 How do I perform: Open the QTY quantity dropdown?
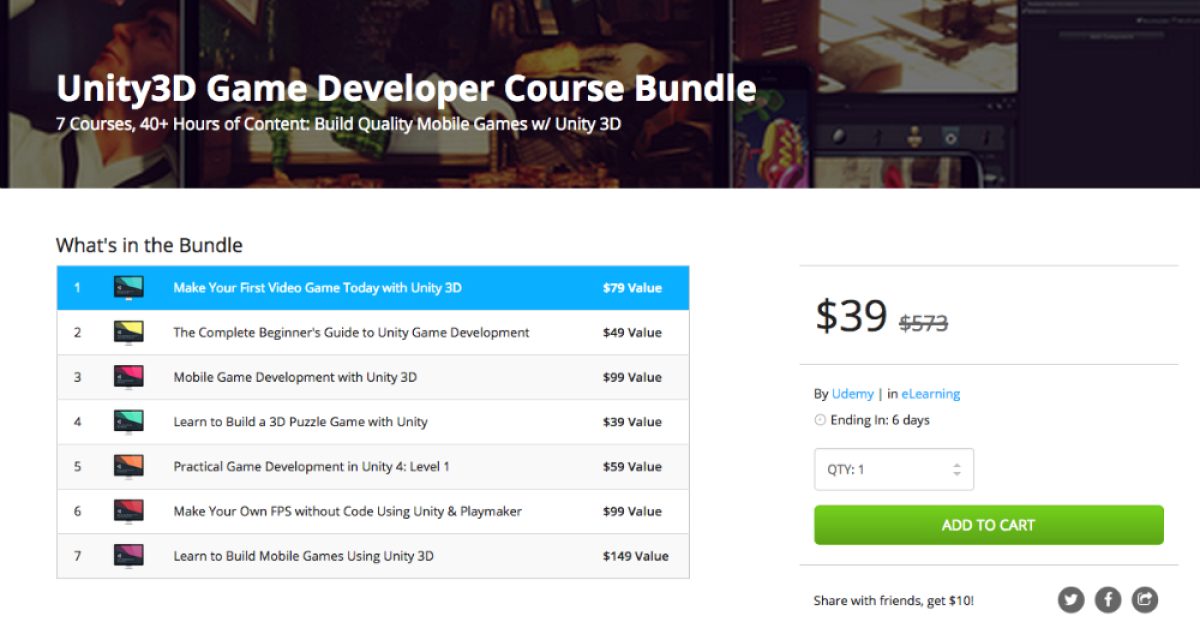pyautogui.click(x=892, y=470)
